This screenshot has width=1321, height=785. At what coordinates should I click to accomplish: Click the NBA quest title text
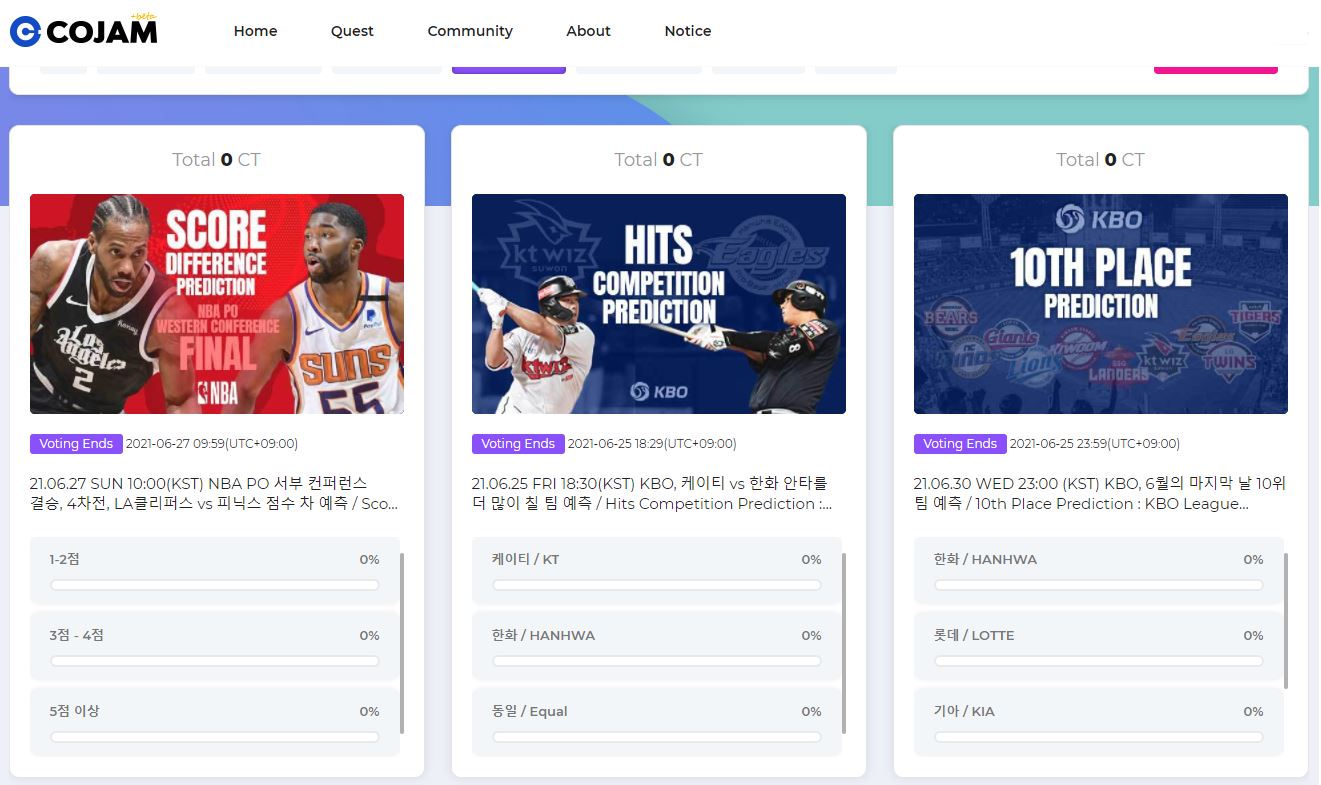[x=215, y=494]
